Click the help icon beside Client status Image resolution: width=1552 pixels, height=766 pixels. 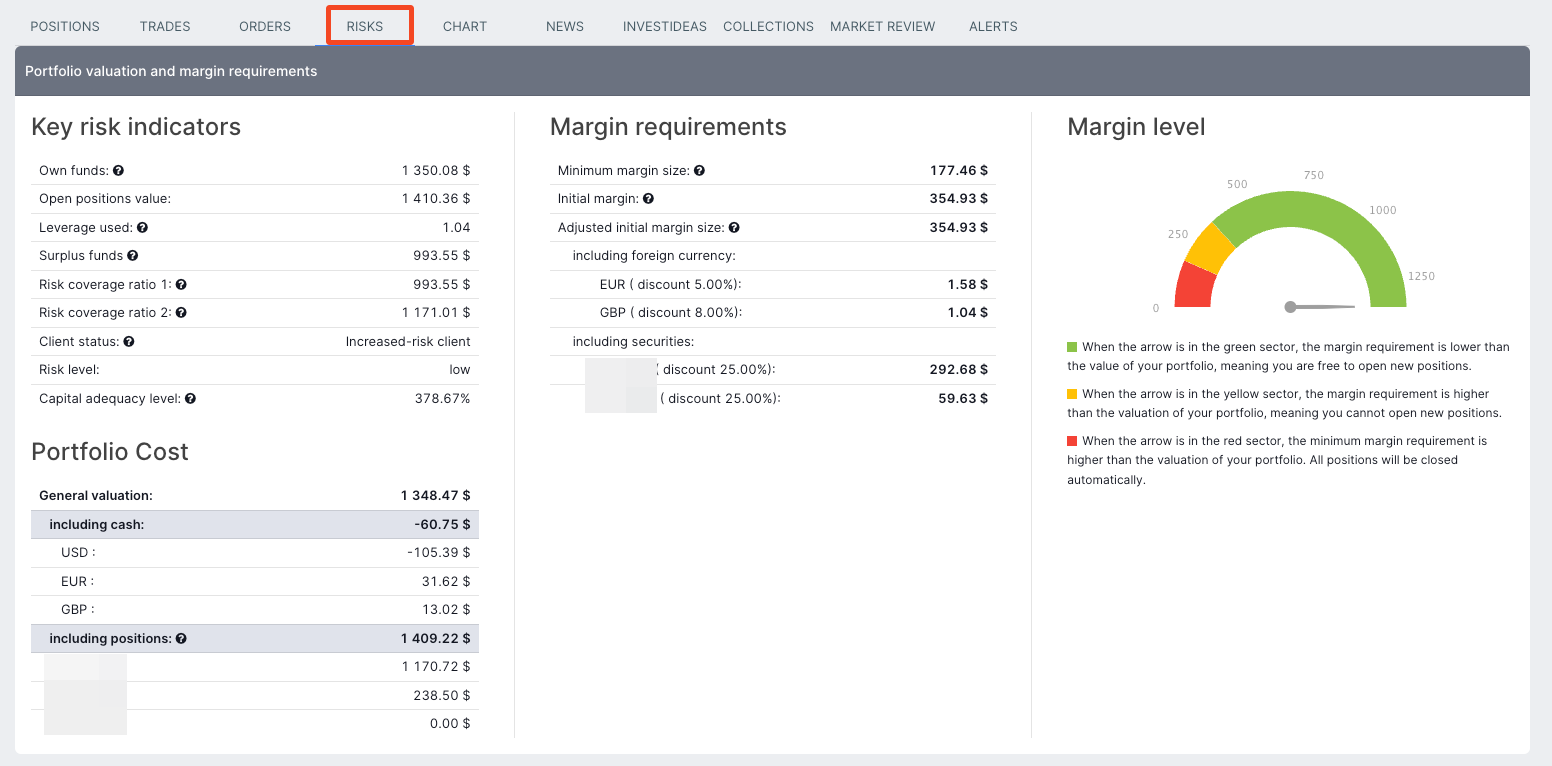(129, 342)
